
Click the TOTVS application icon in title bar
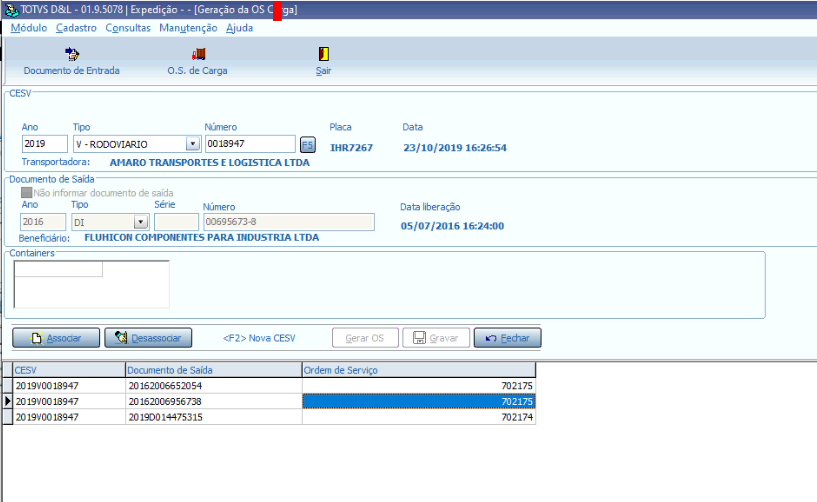(x=11, y=10)
